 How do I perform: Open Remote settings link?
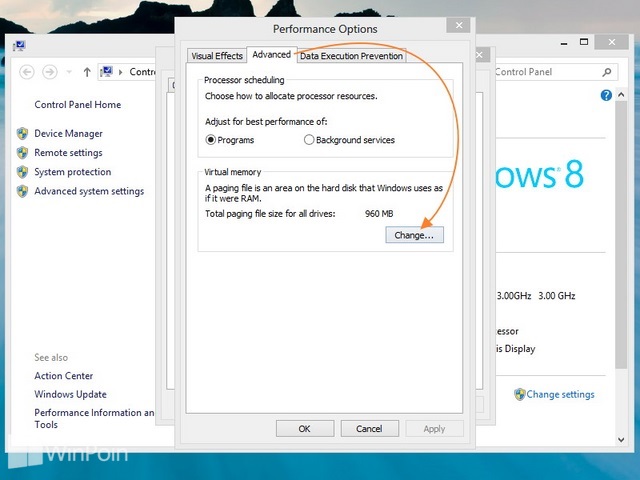[x=69, y=153]
